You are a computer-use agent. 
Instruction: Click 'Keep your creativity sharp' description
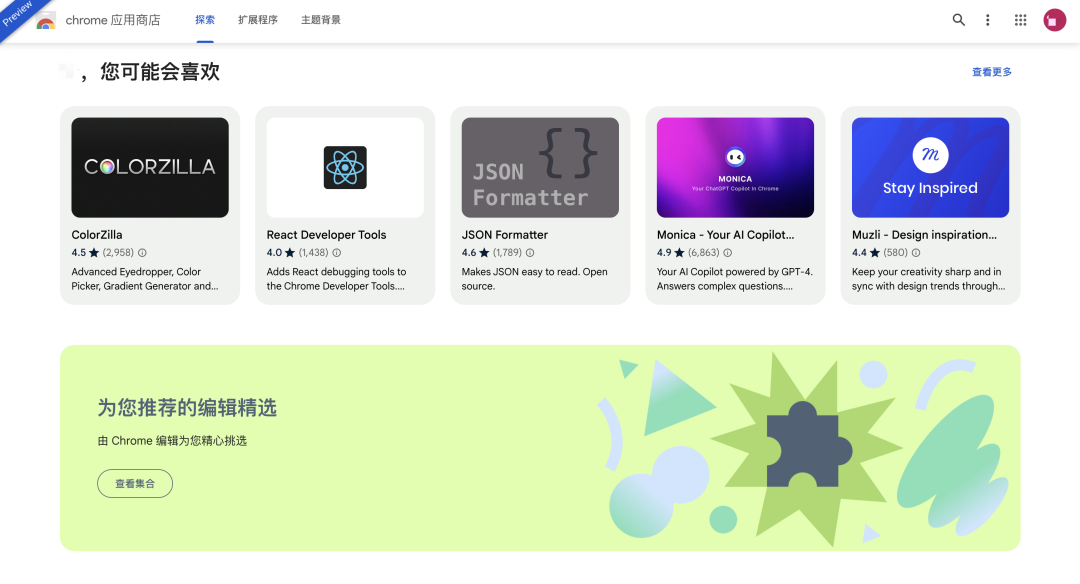[928, 279]
